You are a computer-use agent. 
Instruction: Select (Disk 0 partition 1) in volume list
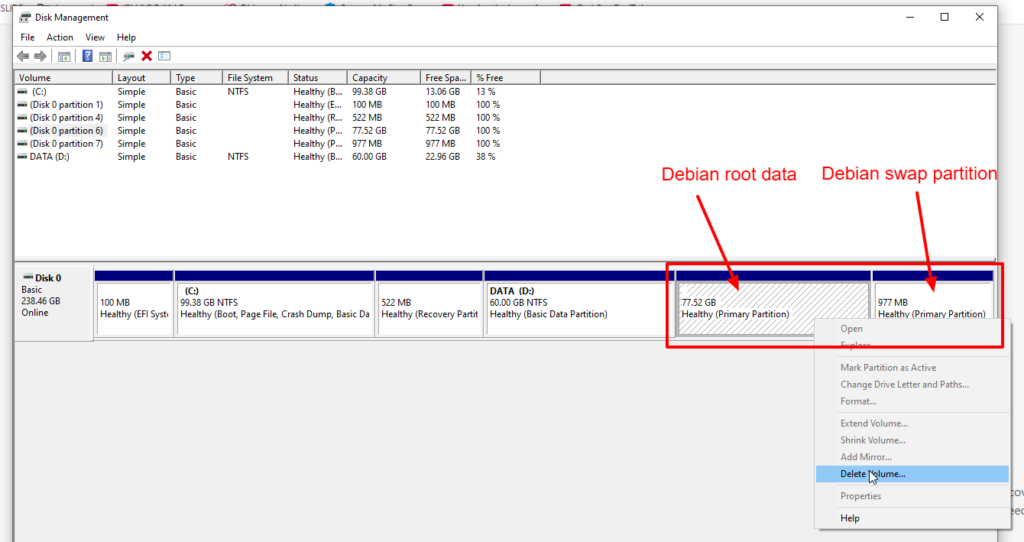(66, 105)
